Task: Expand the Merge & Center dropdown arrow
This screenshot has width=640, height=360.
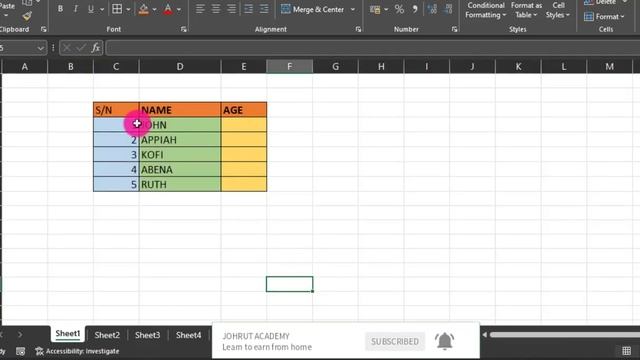Action: pos(353,9)
